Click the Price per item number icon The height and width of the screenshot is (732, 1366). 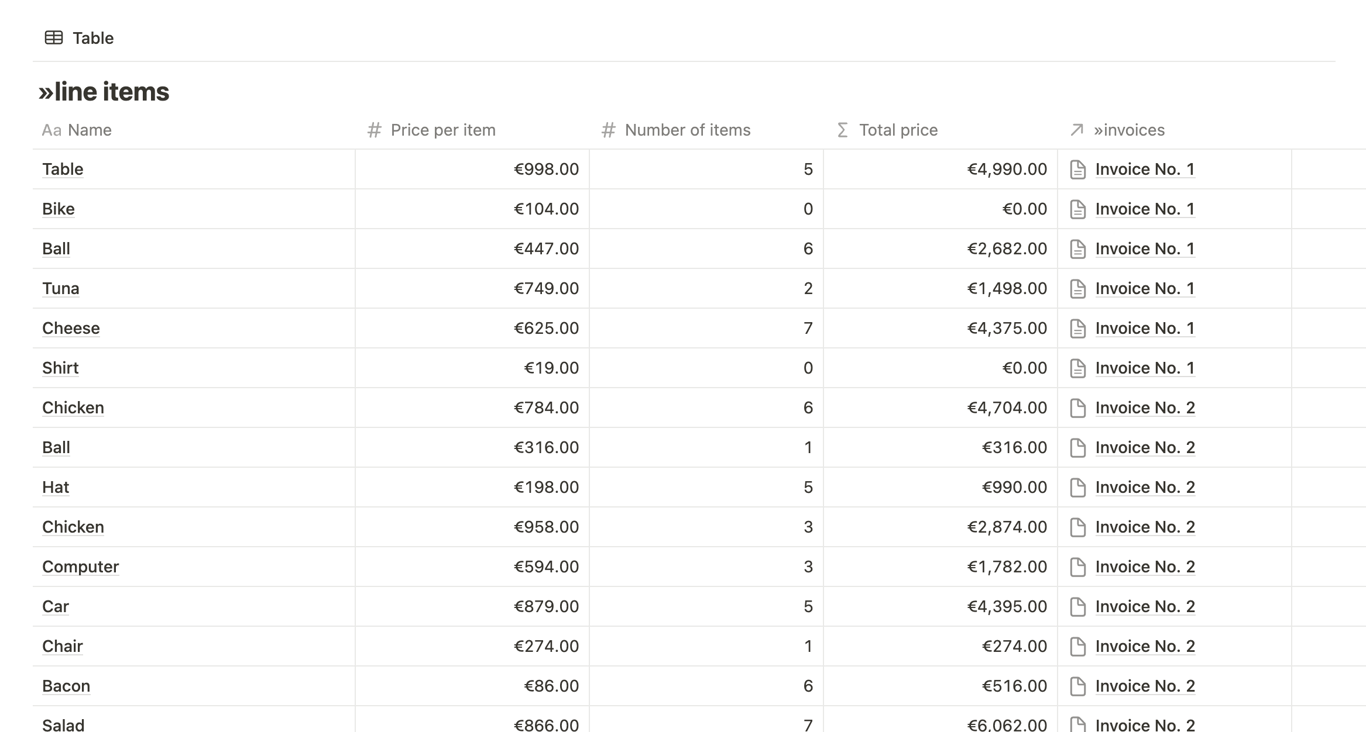[x=374, y=130]
